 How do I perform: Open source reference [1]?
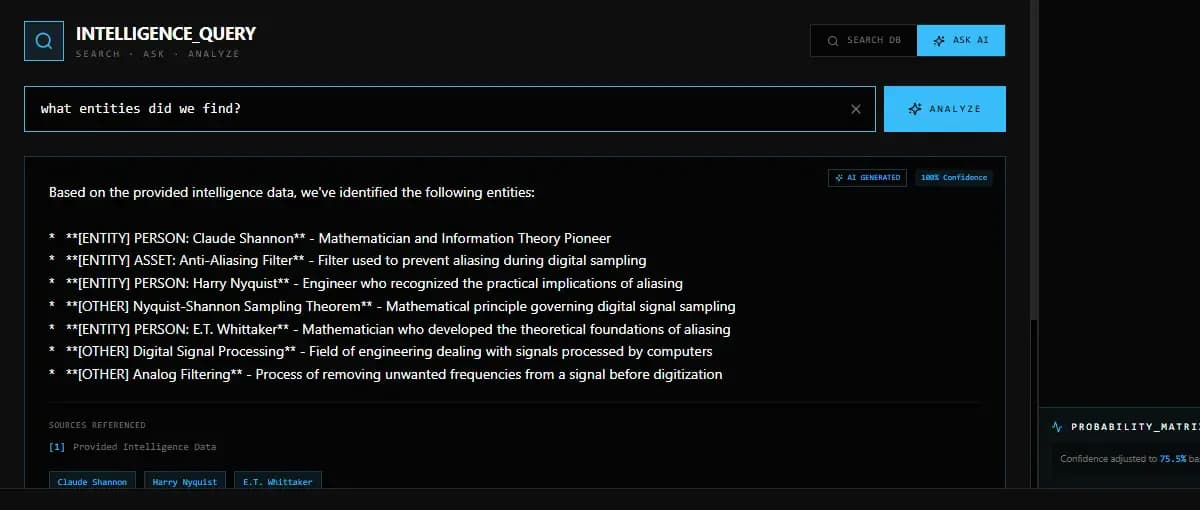point(56,447)
